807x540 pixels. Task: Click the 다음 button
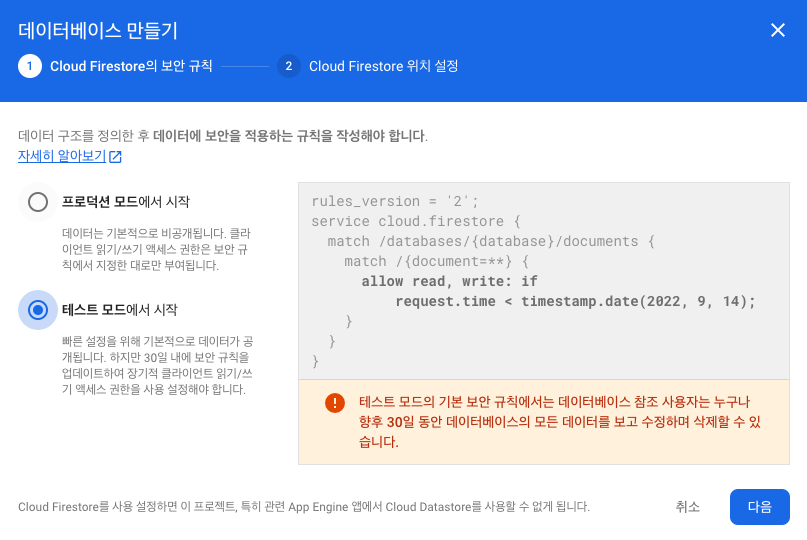pyautogui.click(x=760, y=507)
